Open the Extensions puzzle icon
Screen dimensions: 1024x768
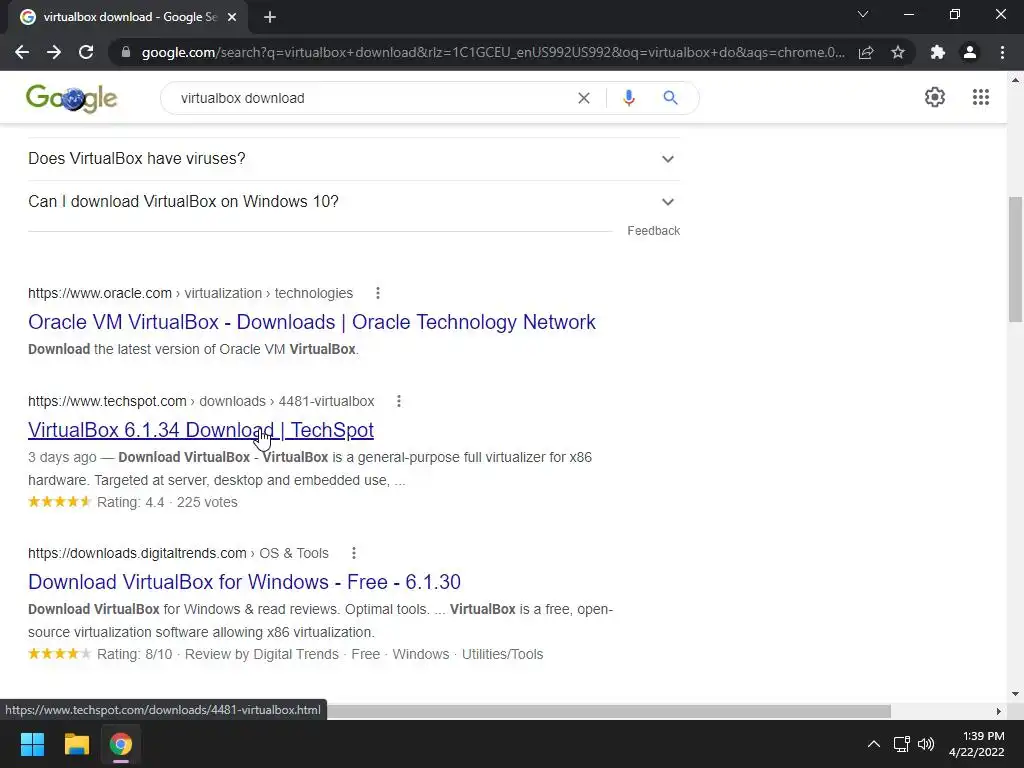point(938,52)
